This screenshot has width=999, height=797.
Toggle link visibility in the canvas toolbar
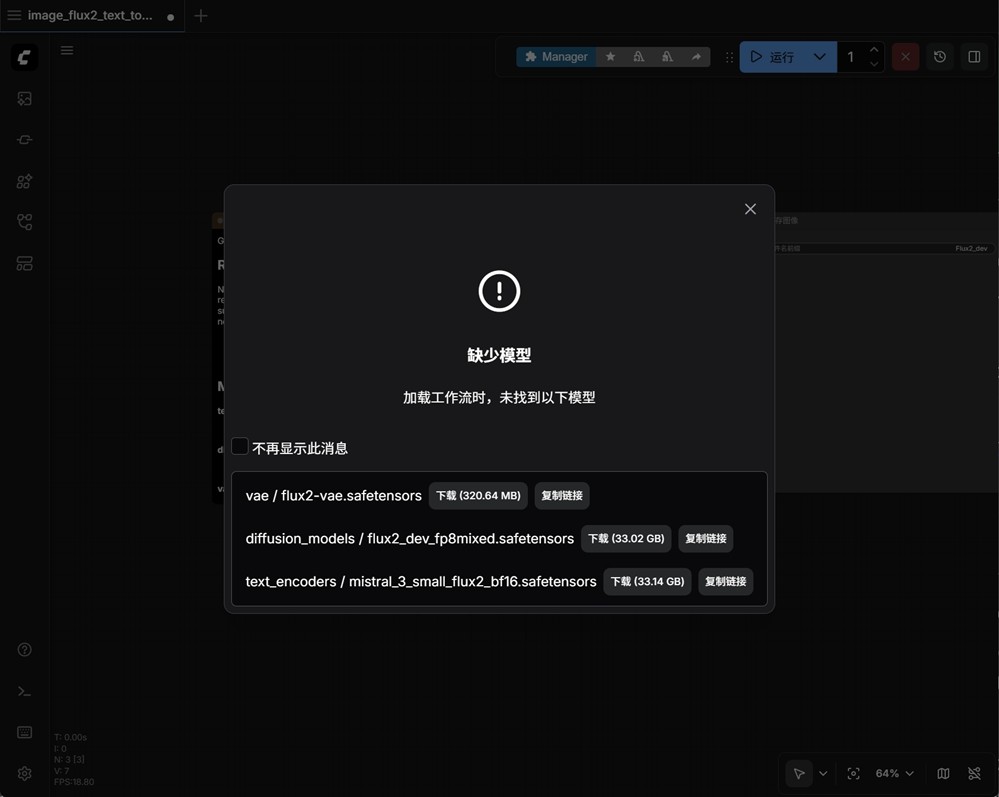(x=974, y=773)
